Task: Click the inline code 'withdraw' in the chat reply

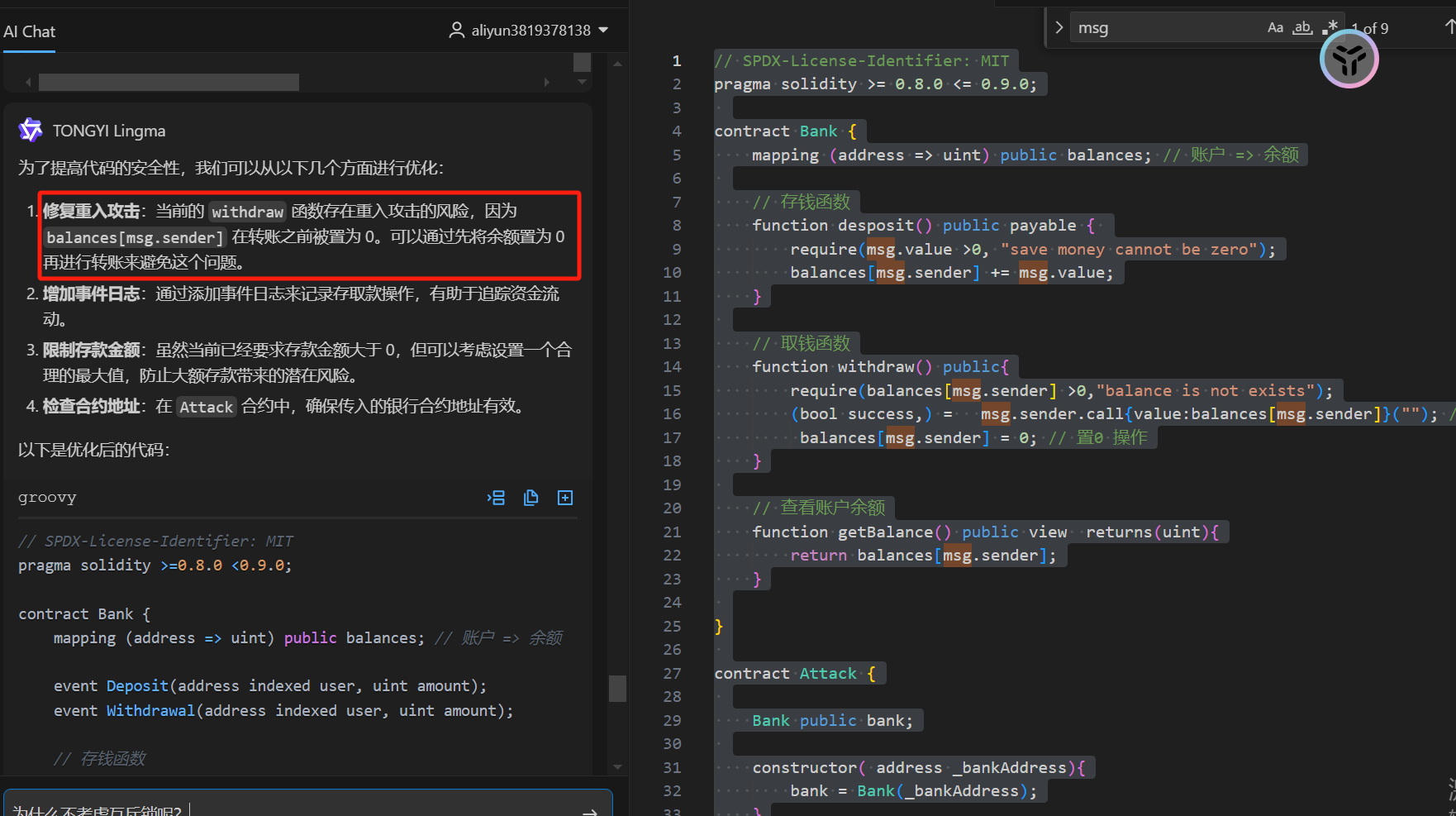Action: 247,212
